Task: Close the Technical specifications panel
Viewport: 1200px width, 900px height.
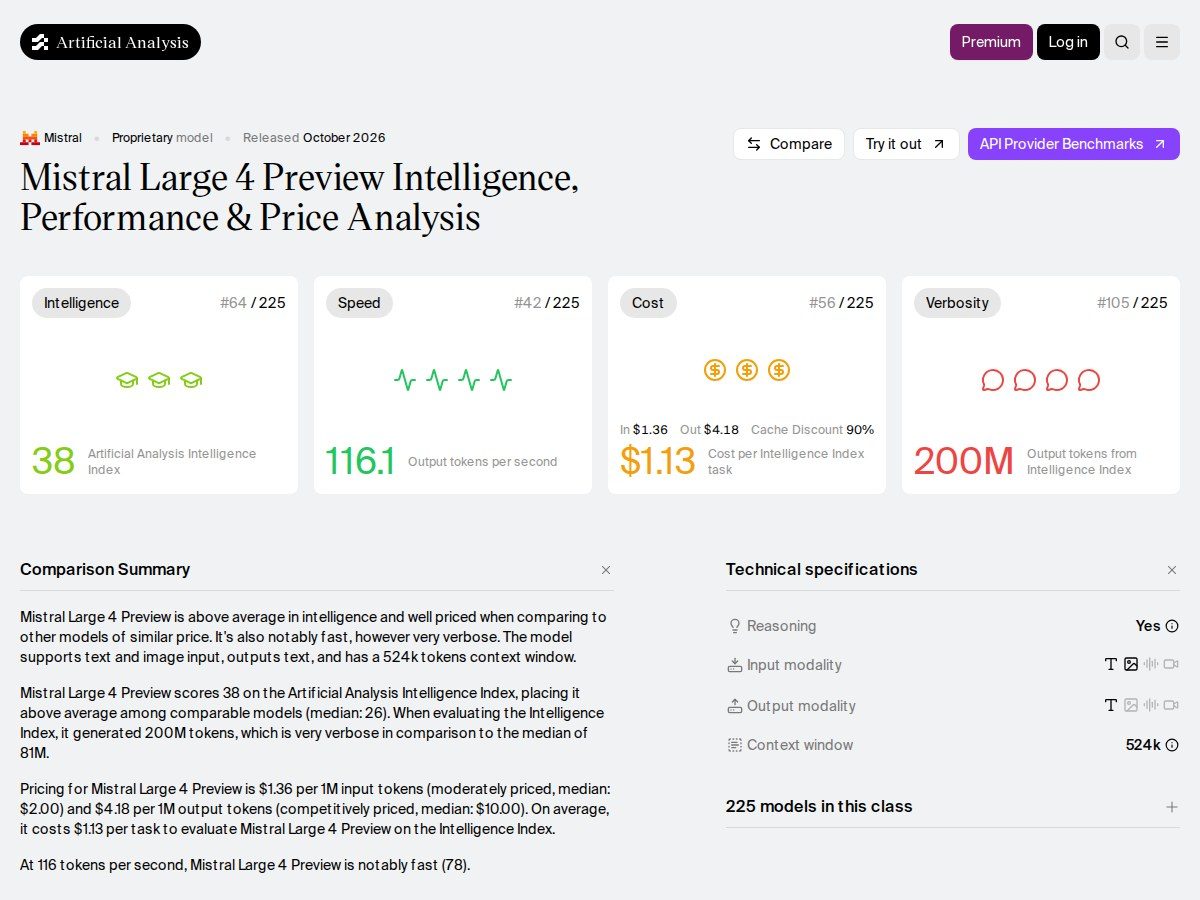Action: [x=1172, y=570]
